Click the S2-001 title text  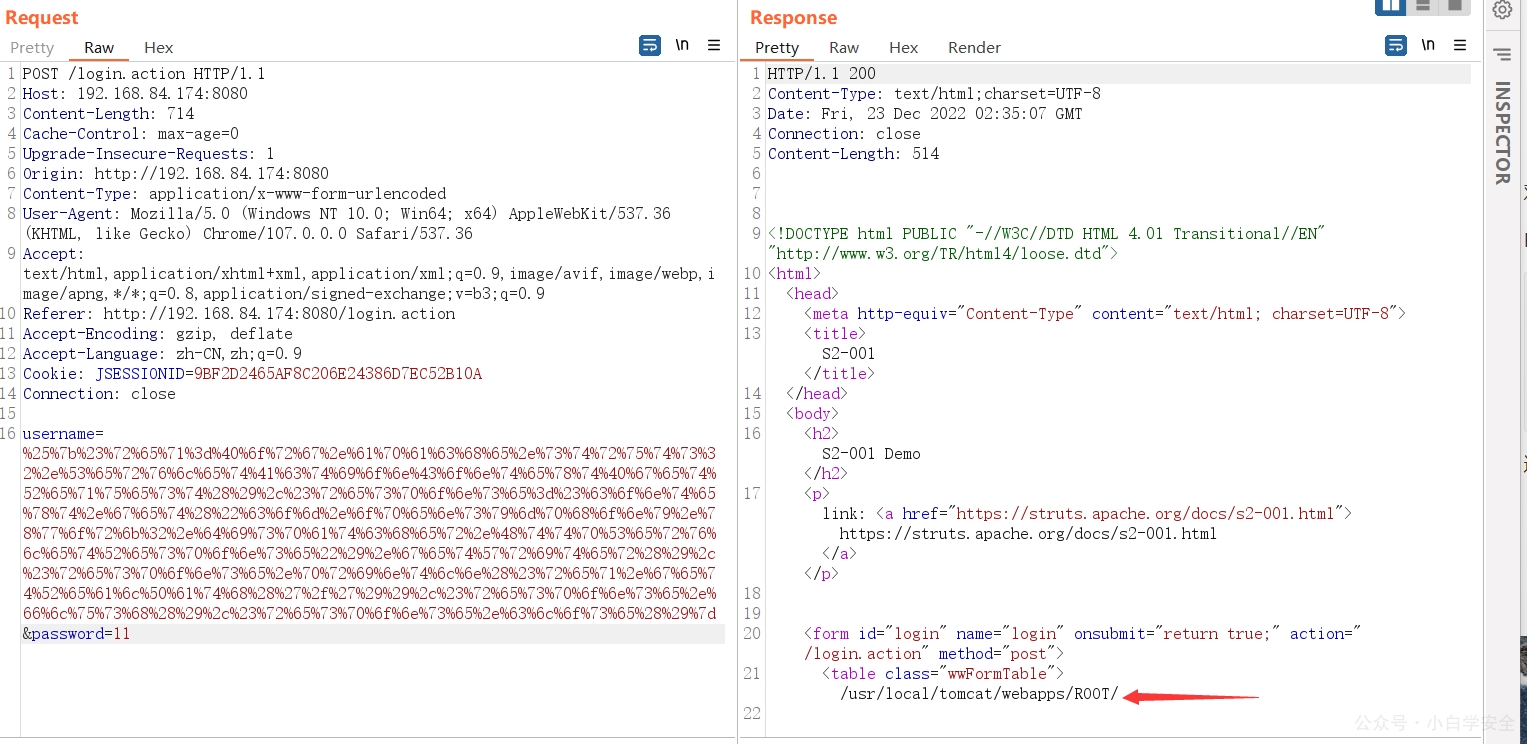pos(848,353)
